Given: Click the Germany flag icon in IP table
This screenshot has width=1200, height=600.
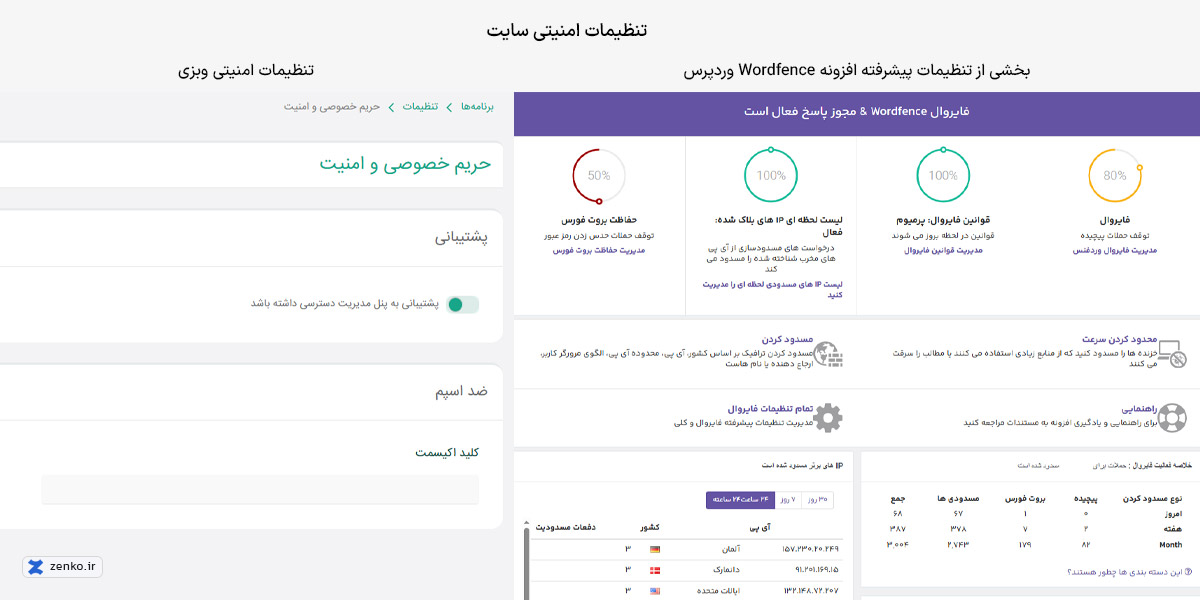Looking at the screenshot, I should pyautogui.click(x=655, y=549).
